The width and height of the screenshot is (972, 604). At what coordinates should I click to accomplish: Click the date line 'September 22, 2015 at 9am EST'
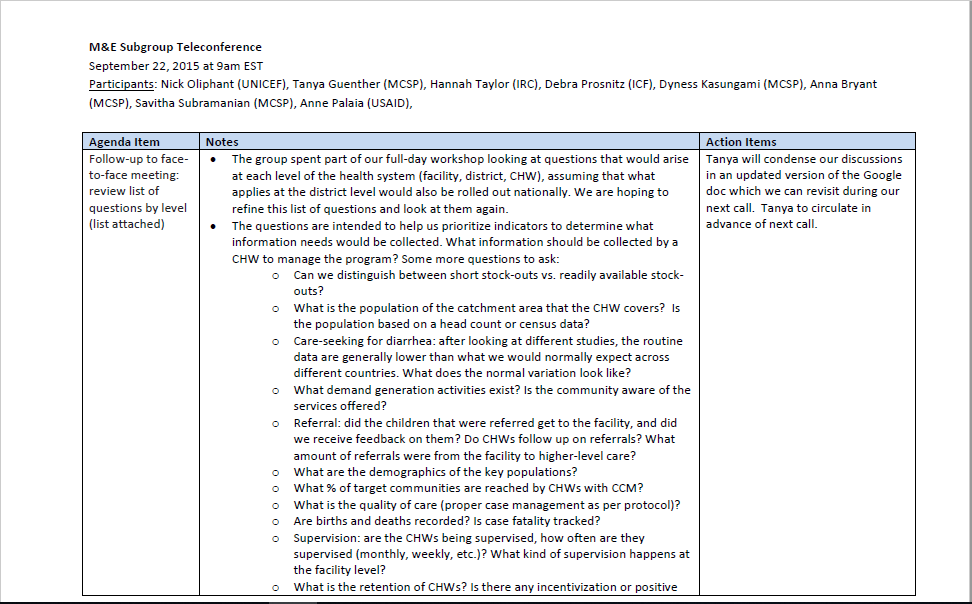[175, 66]
